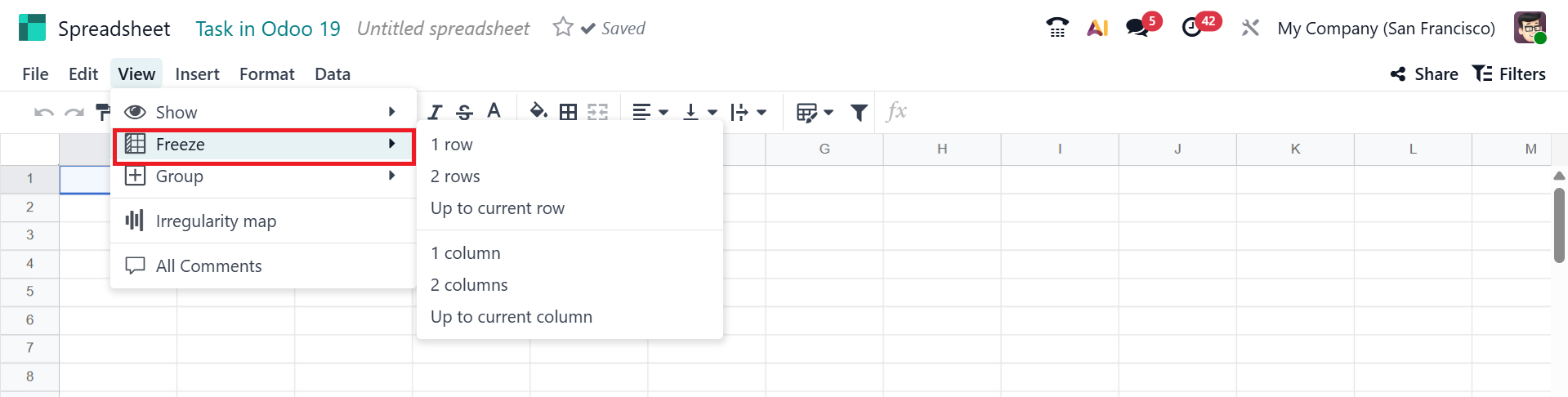Open the activities clock icon
1568x397 pixels.
point(1192,28)
